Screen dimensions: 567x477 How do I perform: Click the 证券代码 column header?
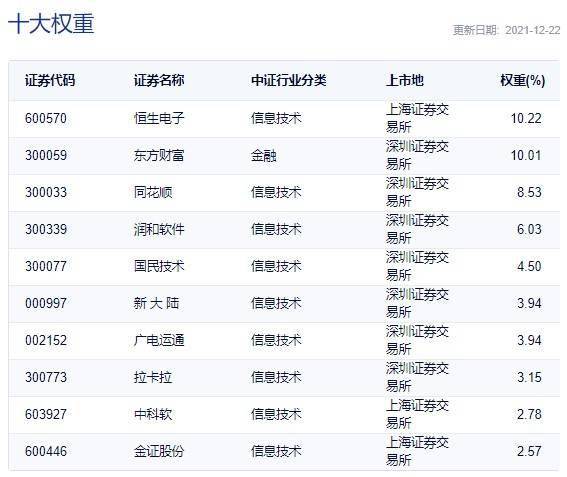coord(50,80)
